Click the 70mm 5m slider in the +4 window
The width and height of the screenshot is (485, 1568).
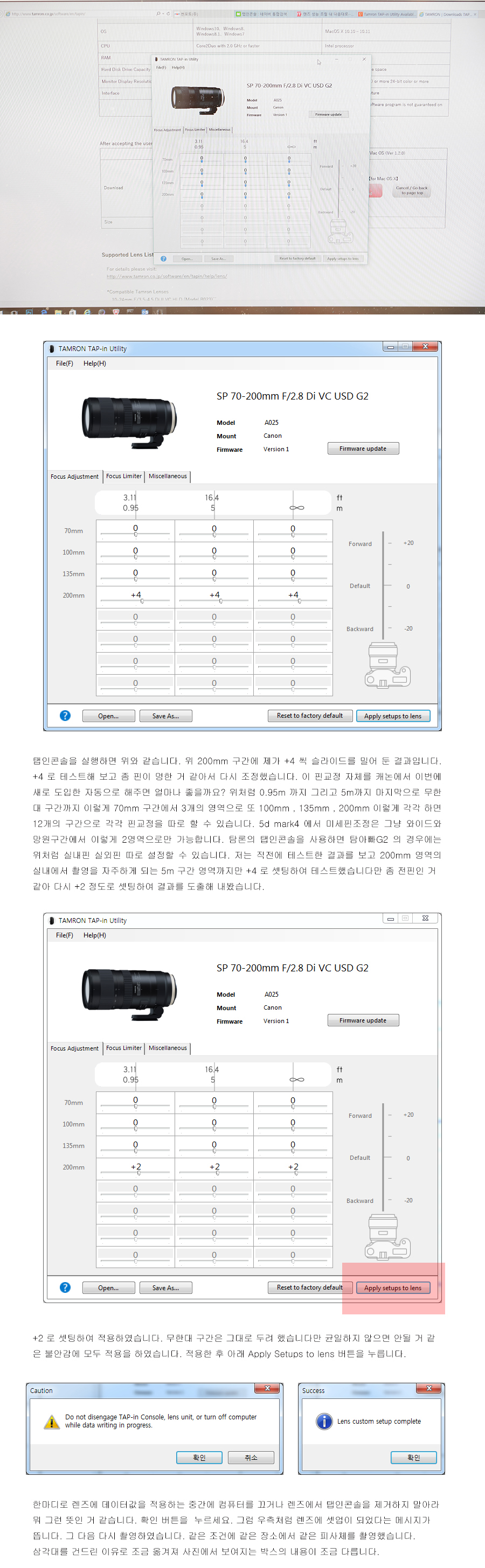point(214,535)
